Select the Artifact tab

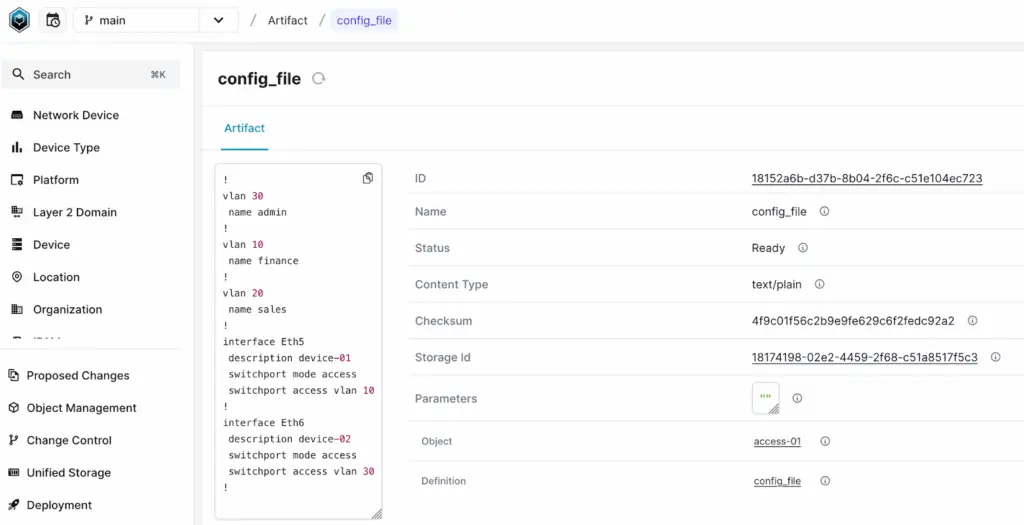pos(244,128)
